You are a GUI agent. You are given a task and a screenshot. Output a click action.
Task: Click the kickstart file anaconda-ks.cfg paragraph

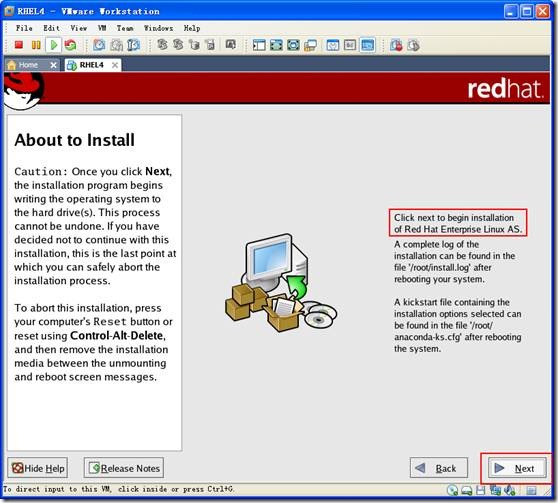[458, 325]
